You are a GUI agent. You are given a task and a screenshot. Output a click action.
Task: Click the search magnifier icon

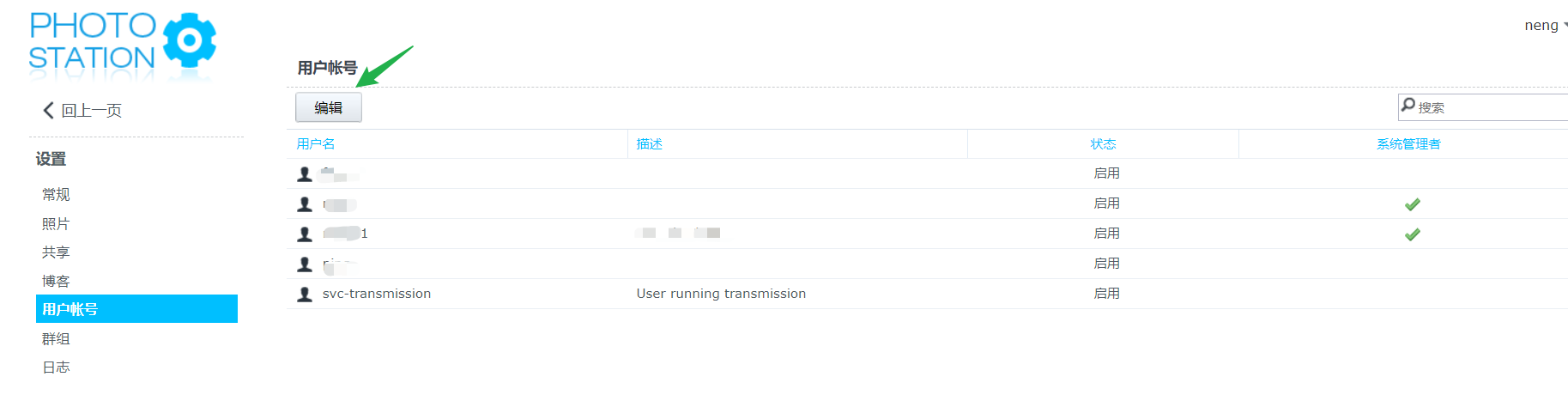point(1408,105)
